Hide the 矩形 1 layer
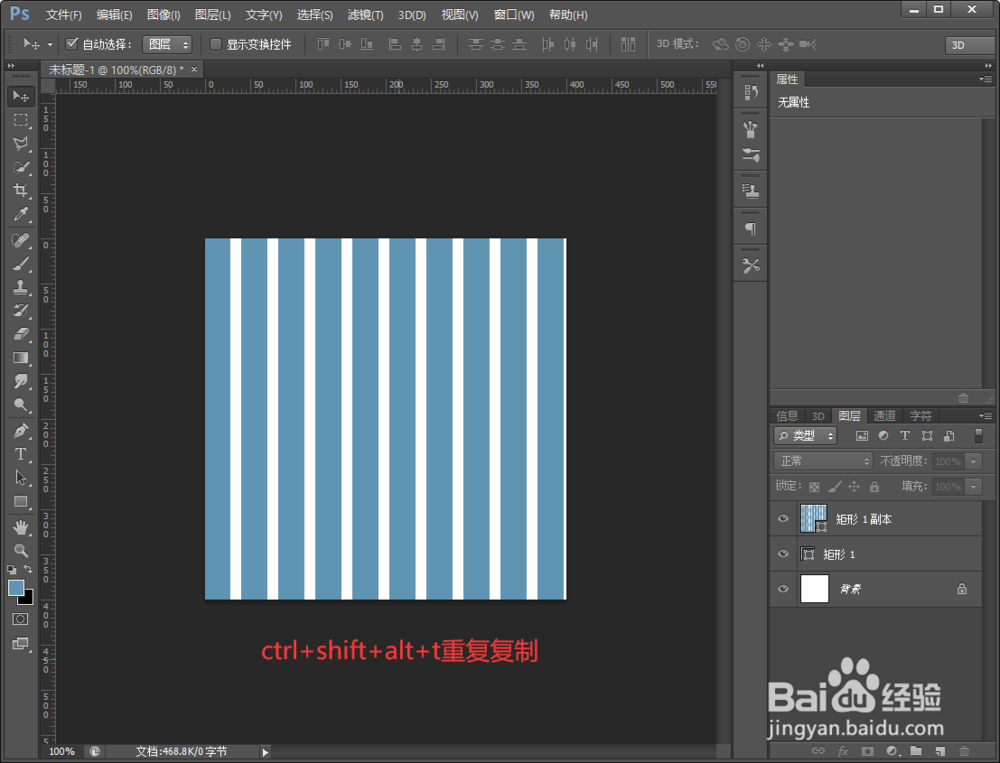1000x763 pixels. (x=783, y=554)
